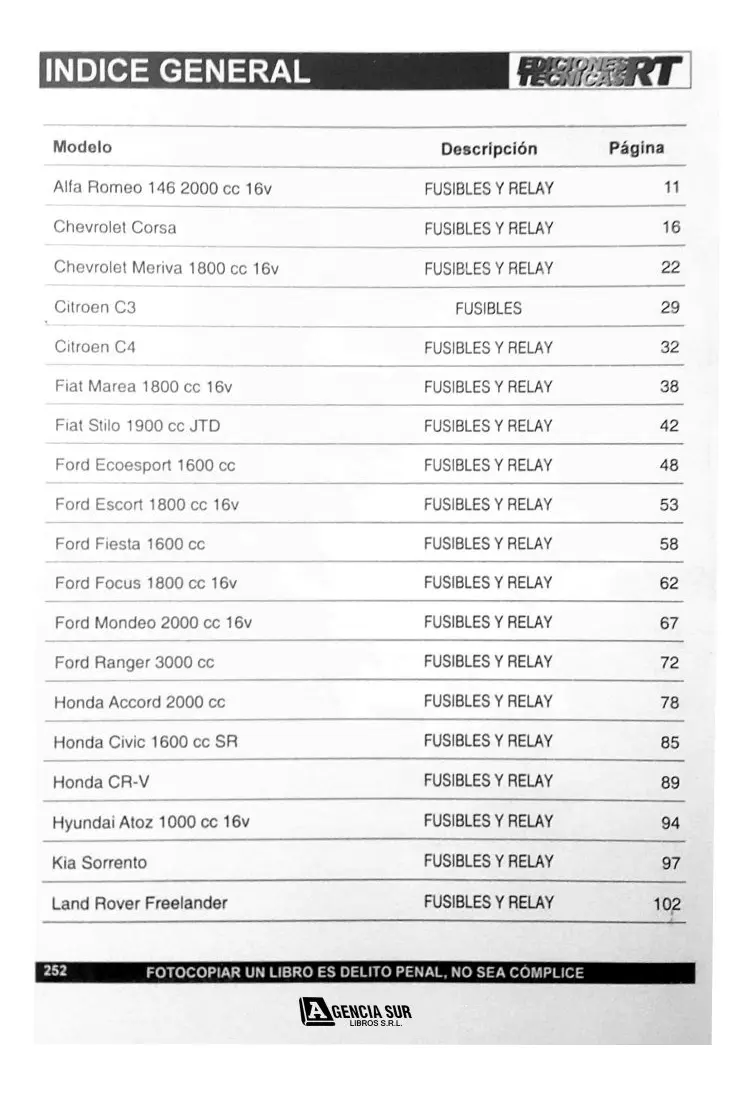Viewport: 753px width, 1094px height.
Task: Select the Alfa Romeo 146 2000 cc row
Action: coord(365,187)
